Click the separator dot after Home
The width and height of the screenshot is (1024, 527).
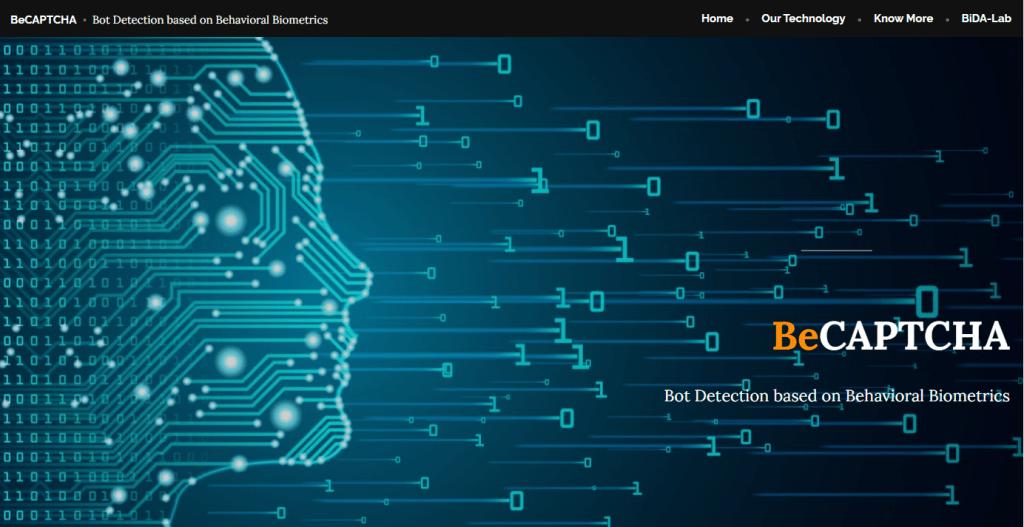747,19
